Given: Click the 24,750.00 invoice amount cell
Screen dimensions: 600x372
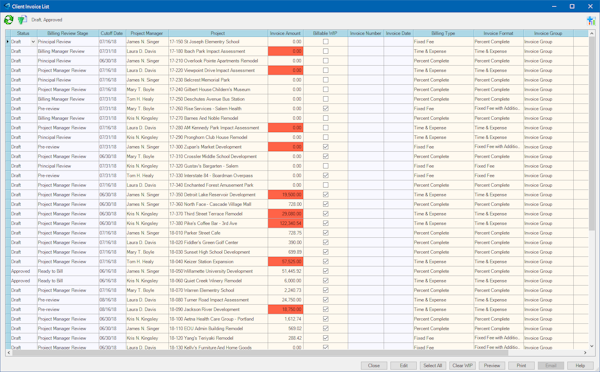Looking at the screenshot, I should pos(285,300).
